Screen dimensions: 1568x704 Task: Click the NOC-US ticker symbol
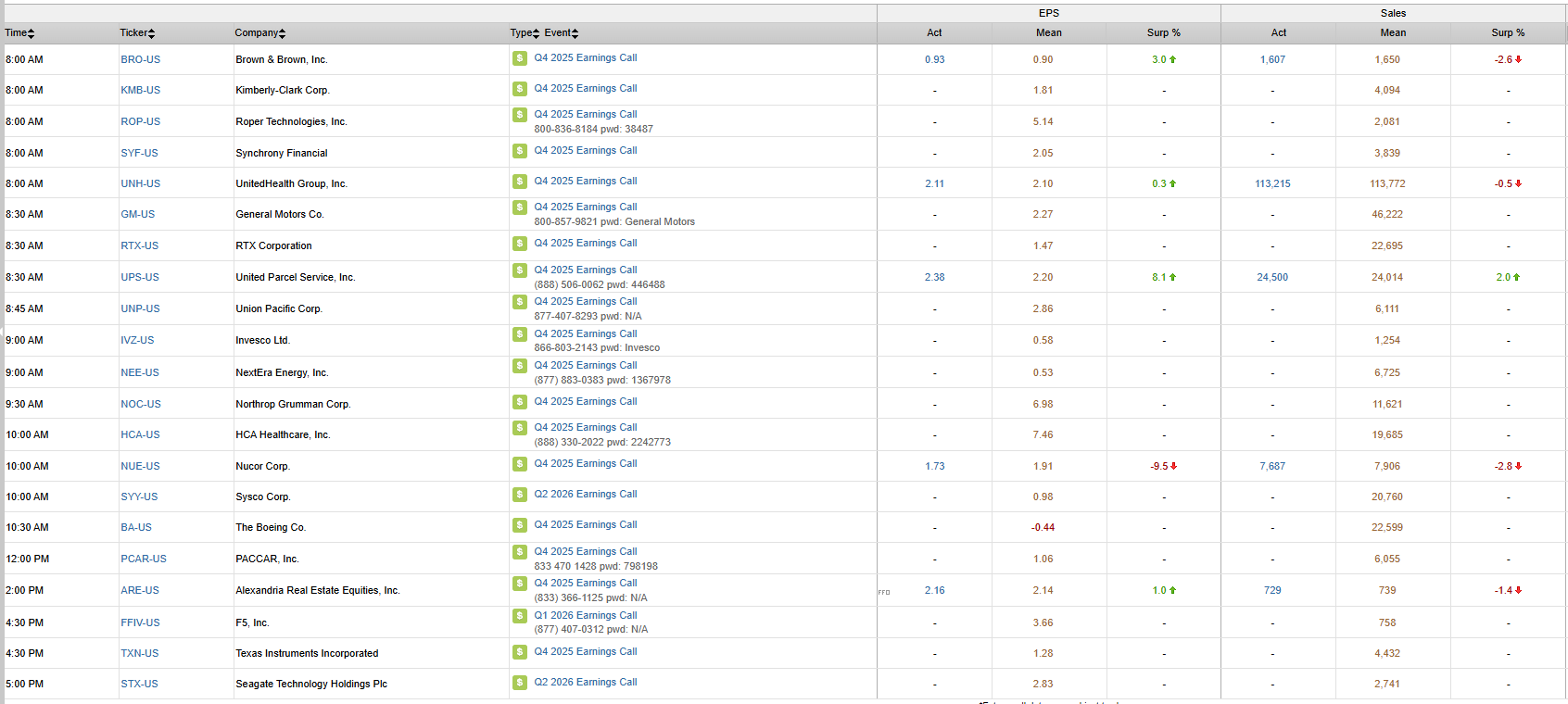(141, 404)
